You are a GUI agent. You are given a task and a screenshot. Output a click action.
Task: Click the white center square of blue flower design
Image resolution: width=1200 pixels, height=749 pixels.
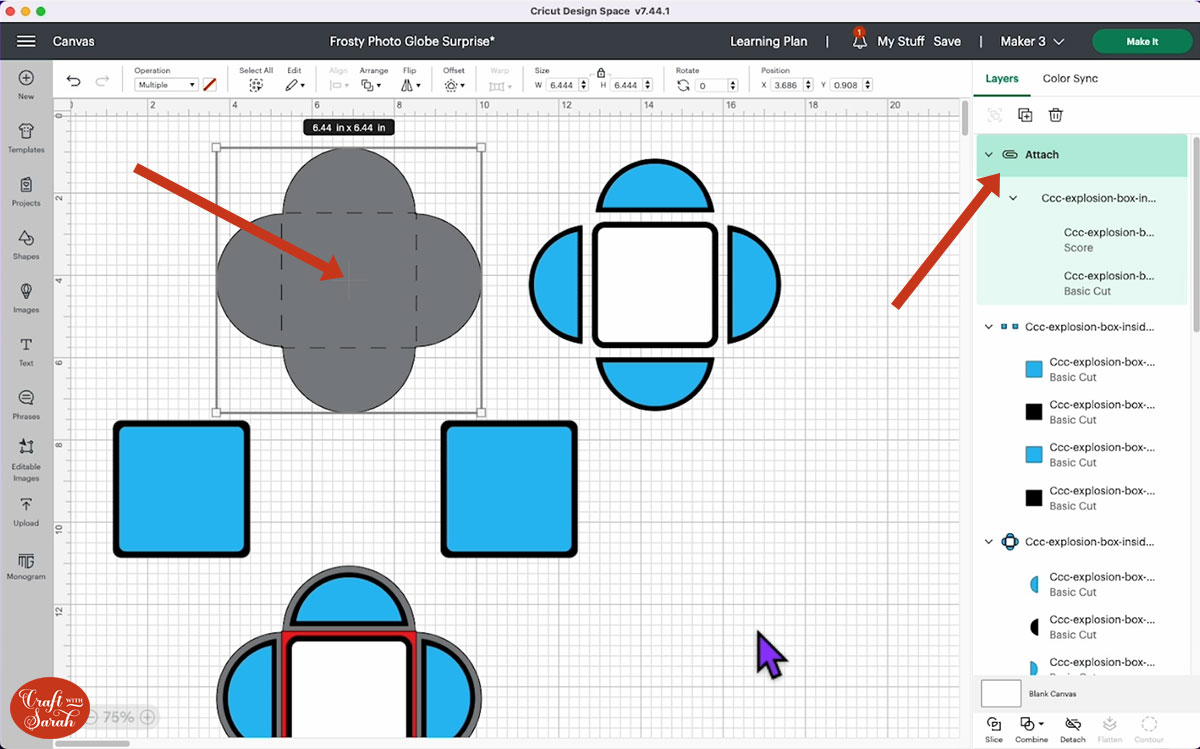coord(655,284)
